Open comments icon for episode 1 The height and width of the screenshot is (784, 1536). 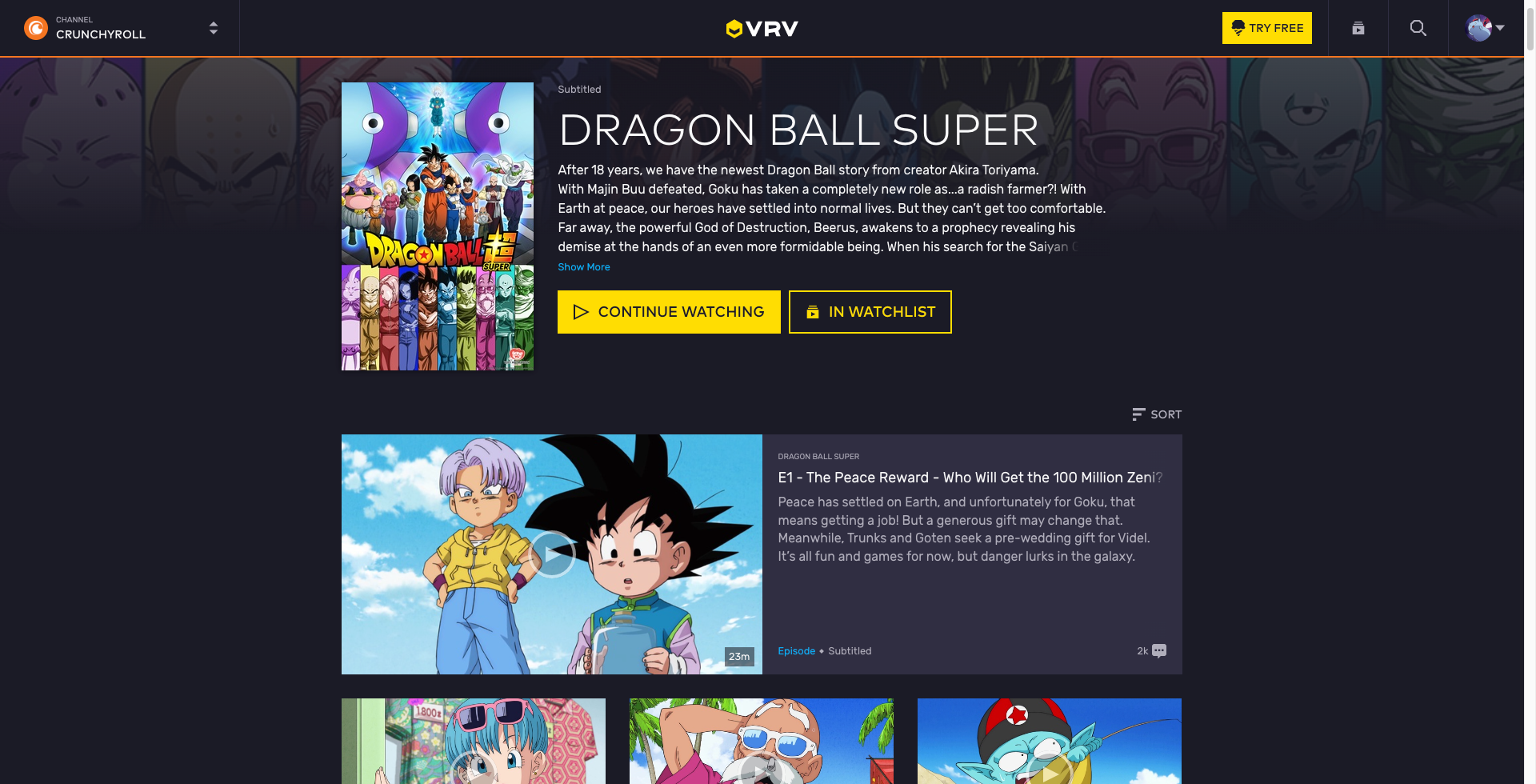[1159, 650]
